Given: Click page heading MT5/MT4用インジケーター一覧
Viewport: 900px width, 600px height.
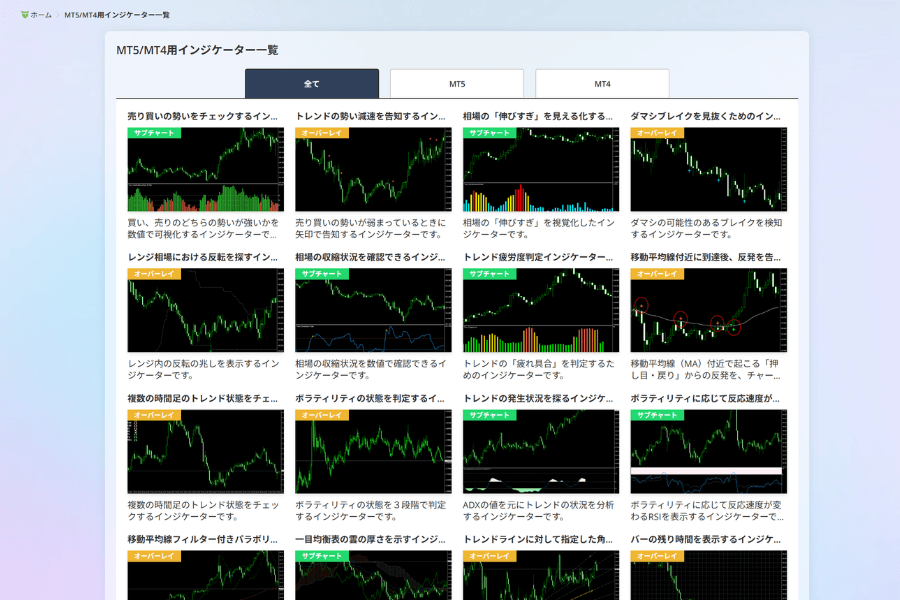Looking at the screenshot, I should click(x=197, y=50).
